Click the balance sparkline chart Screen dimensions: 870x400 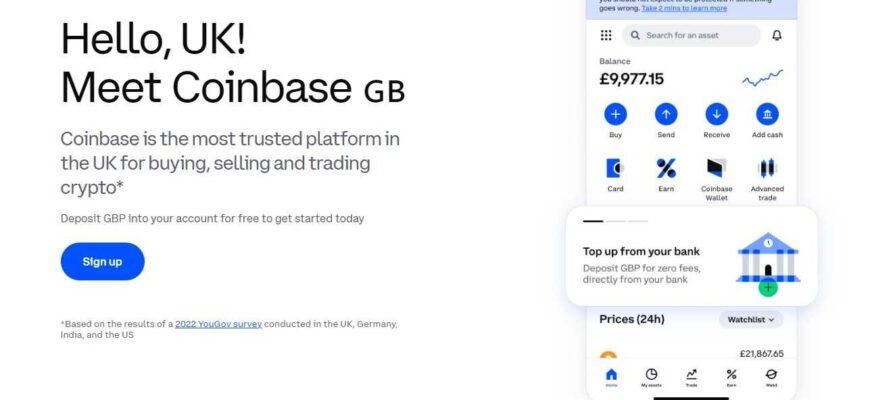tap(762, 78)
